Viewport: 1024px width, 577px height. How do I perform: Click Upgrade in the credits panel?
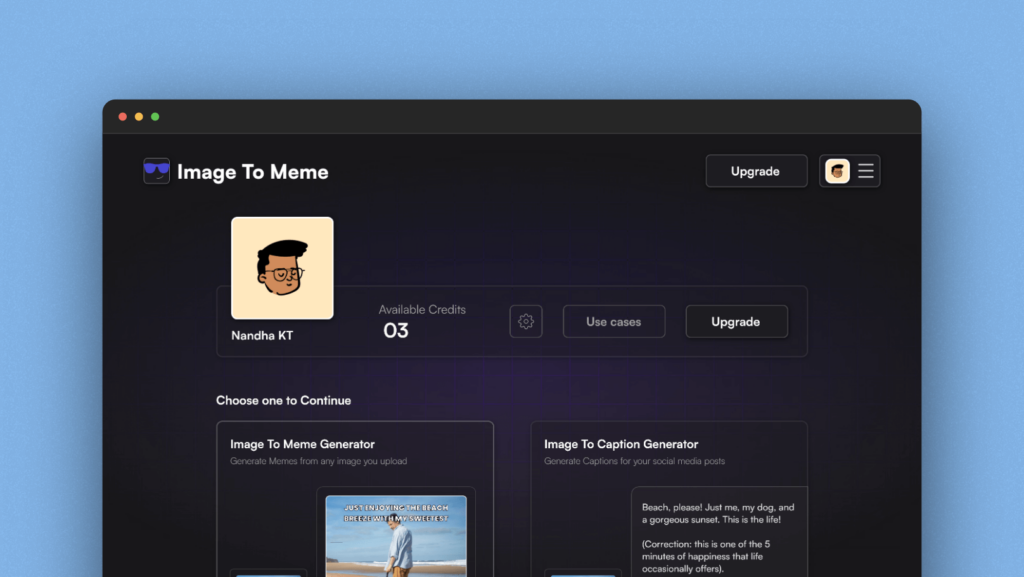(x=736, y=322)
